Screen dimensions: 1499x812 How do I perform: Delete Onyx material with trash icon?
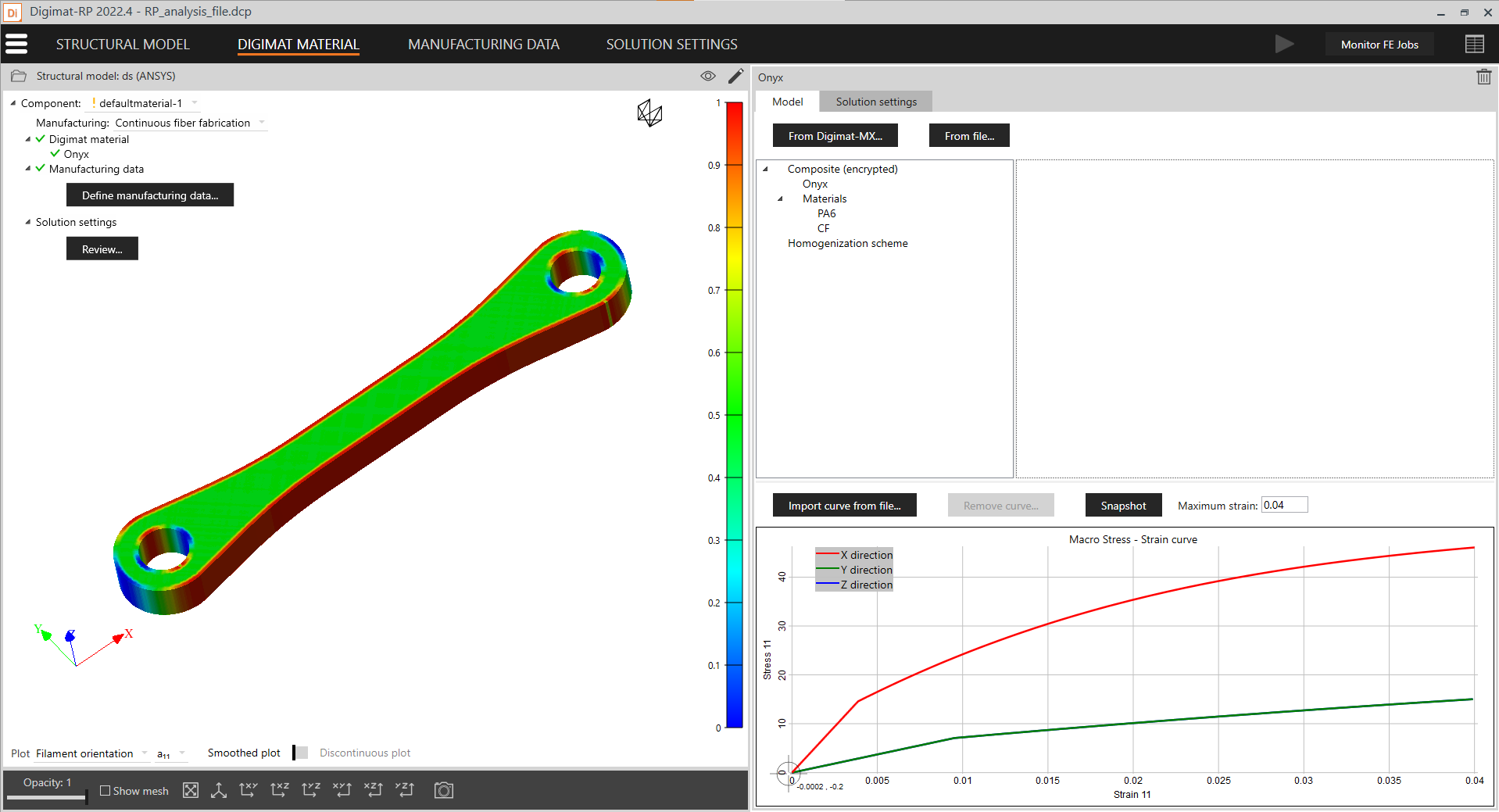click(x=1483, y=77)
